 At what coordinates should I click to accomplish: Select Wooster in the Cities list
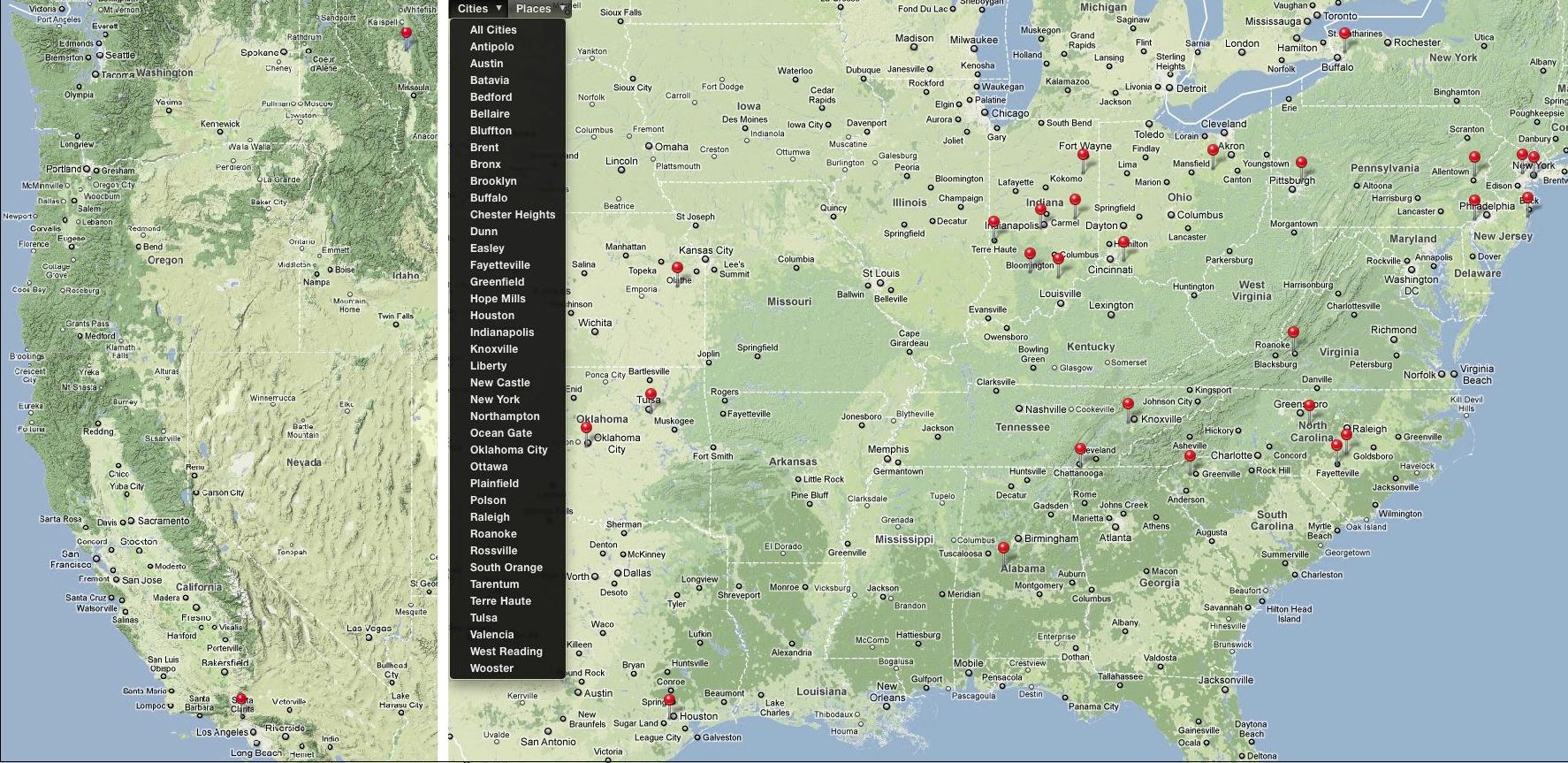point(491,668)
